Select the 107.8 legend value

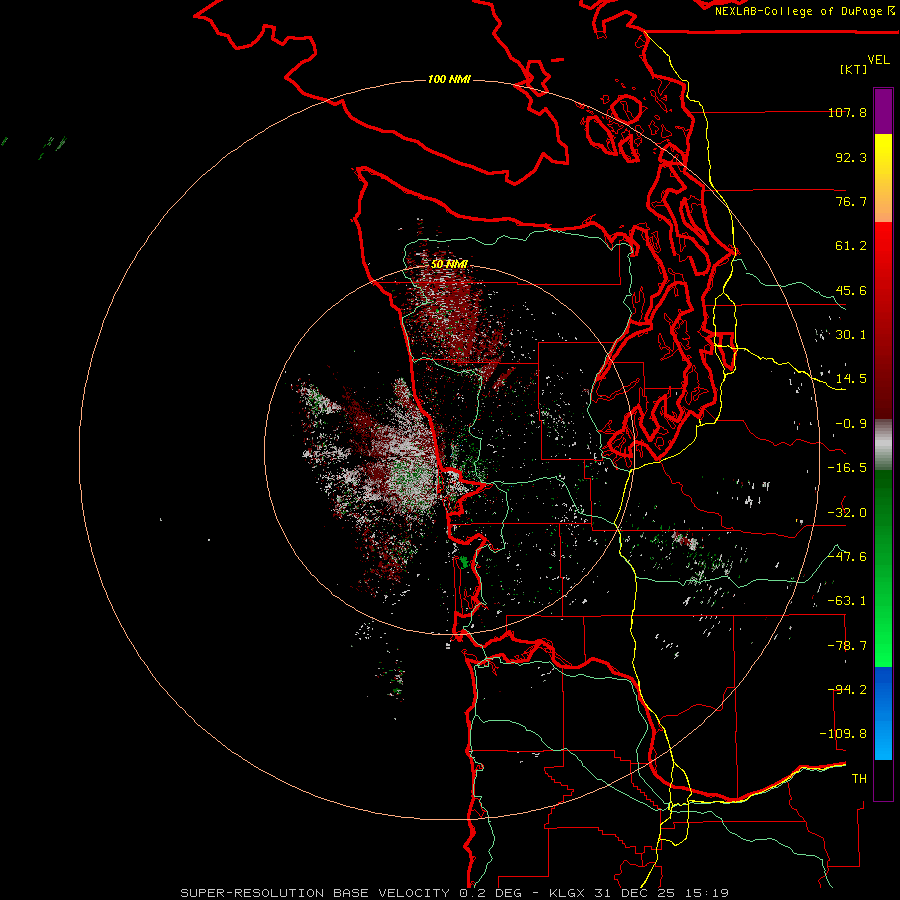click(847, 112)
